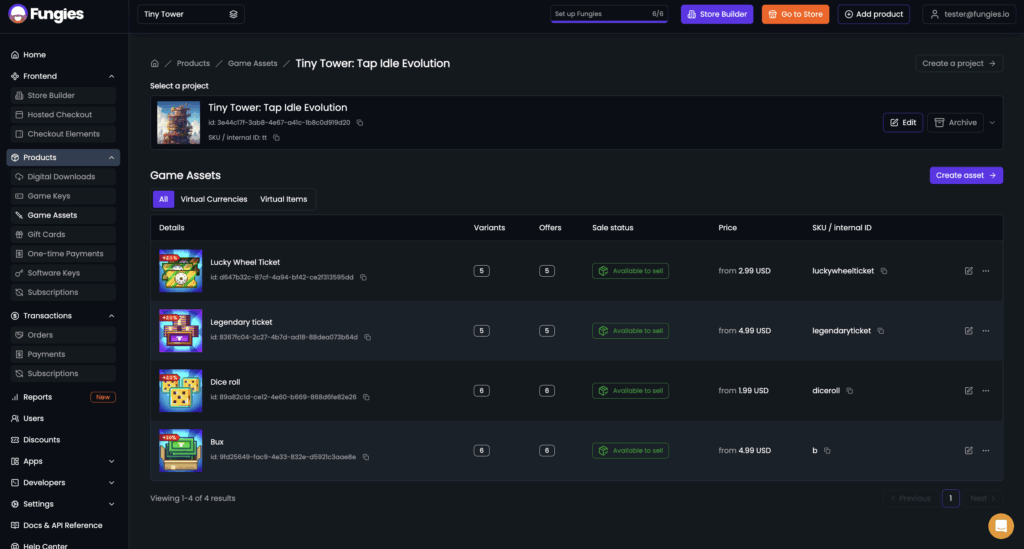Viewport: 1024px width, 549px height.
Task: Copy the Dice roll asset ID
Action: pos(366,397)
